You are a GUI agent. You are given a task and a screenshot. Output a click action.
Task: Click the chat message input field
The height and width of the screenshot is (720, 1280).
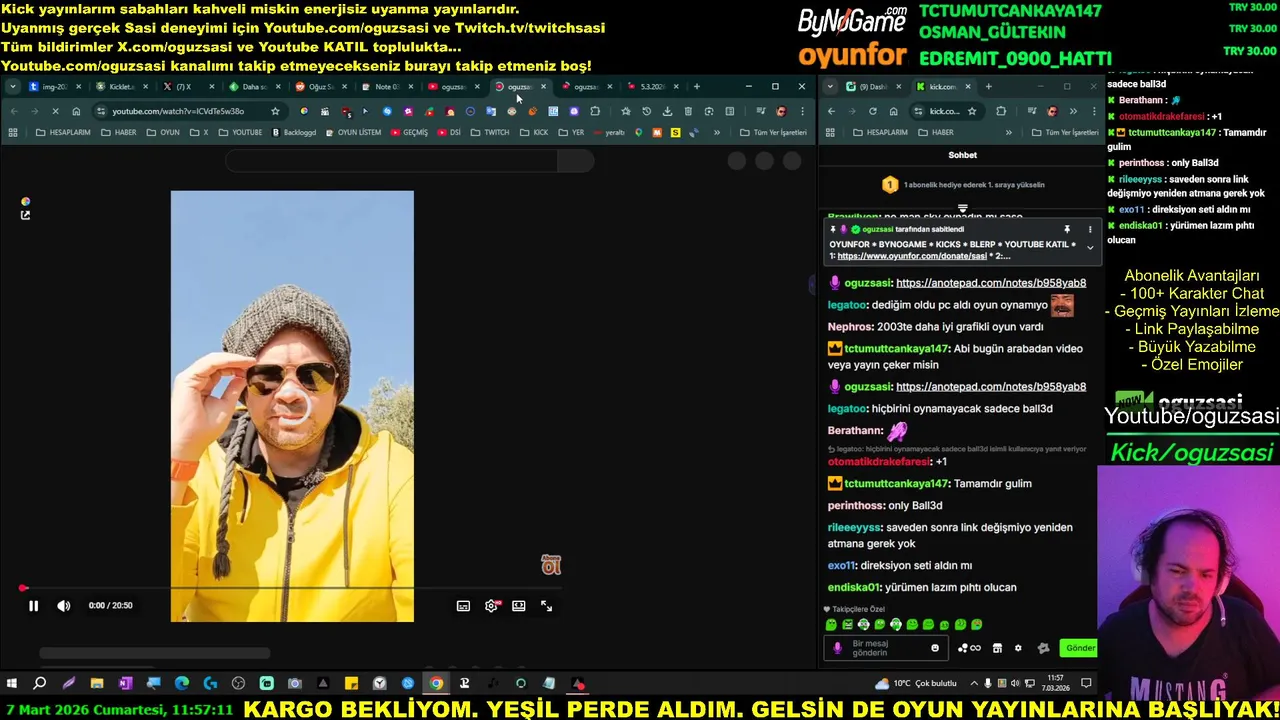tap(888, 648)
